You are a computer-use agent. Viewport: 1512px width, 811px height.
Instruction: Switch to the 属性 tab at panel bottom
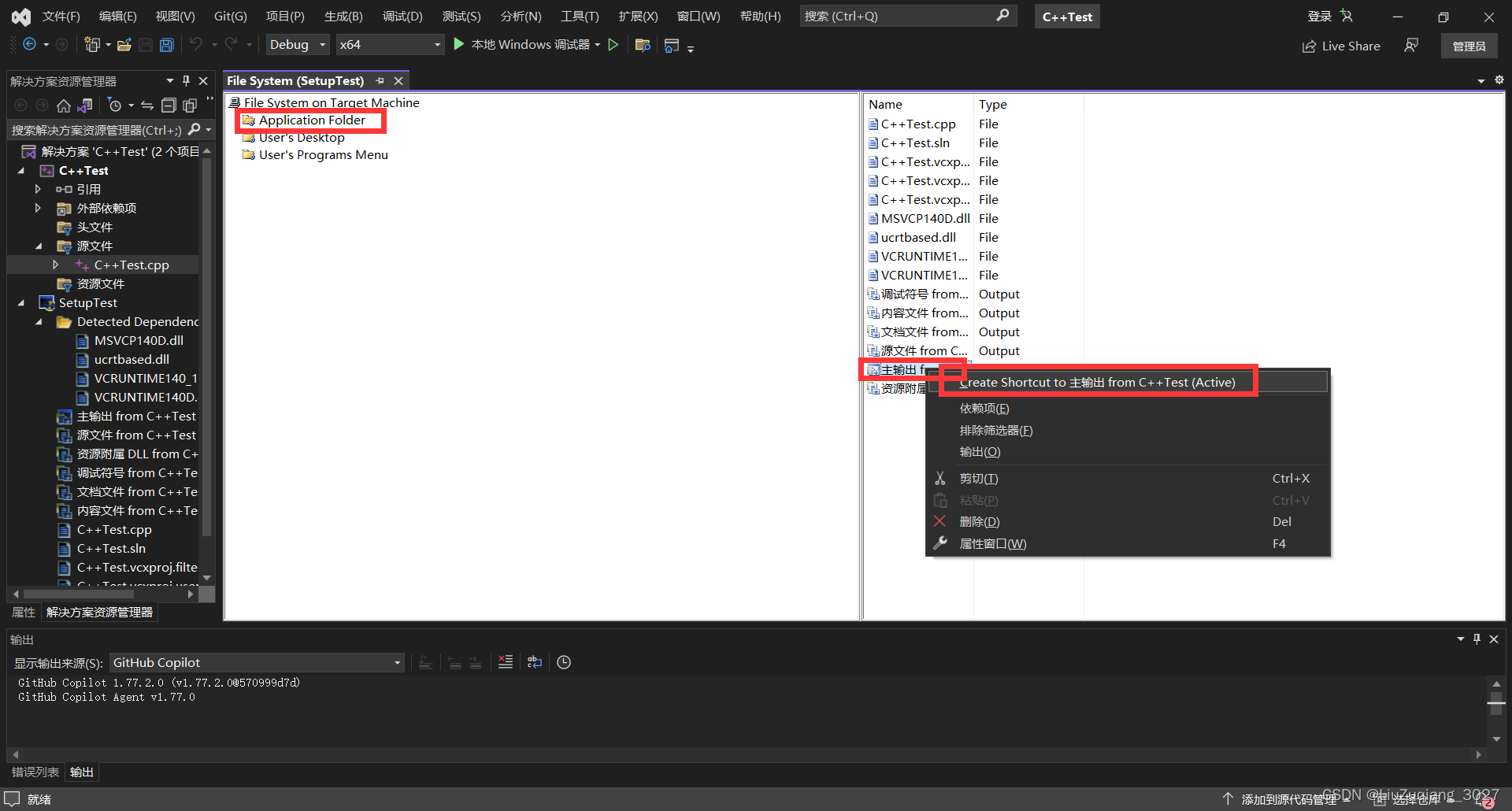point(24,612)
